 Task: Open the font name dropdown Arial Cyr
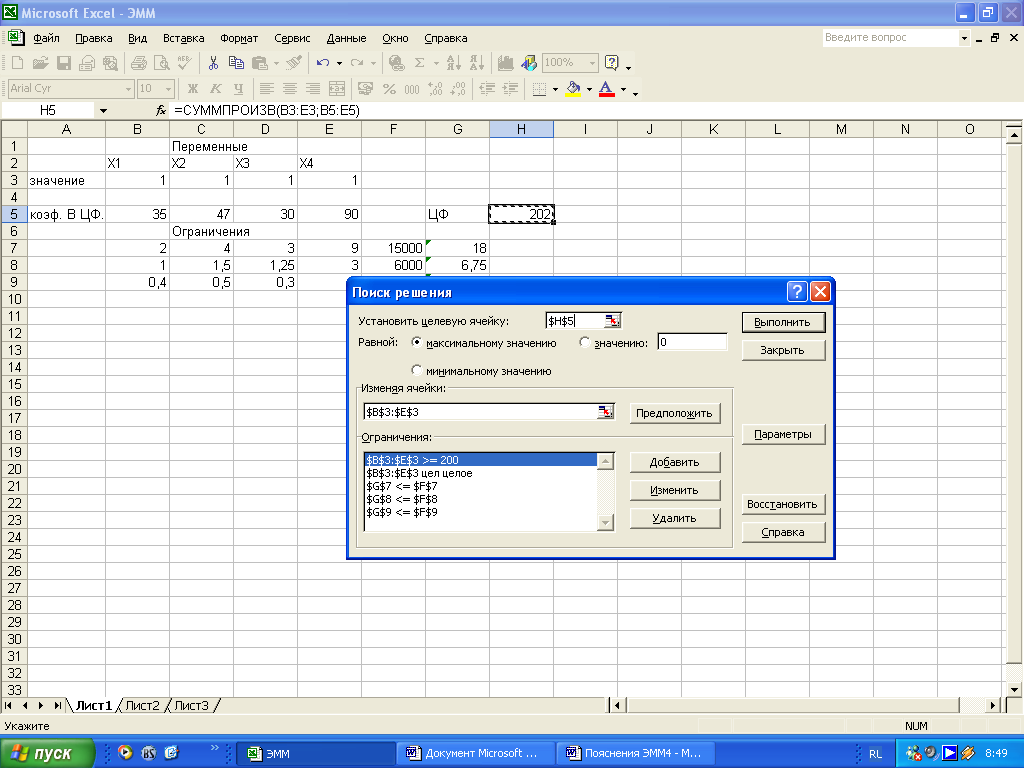(128, 89)
